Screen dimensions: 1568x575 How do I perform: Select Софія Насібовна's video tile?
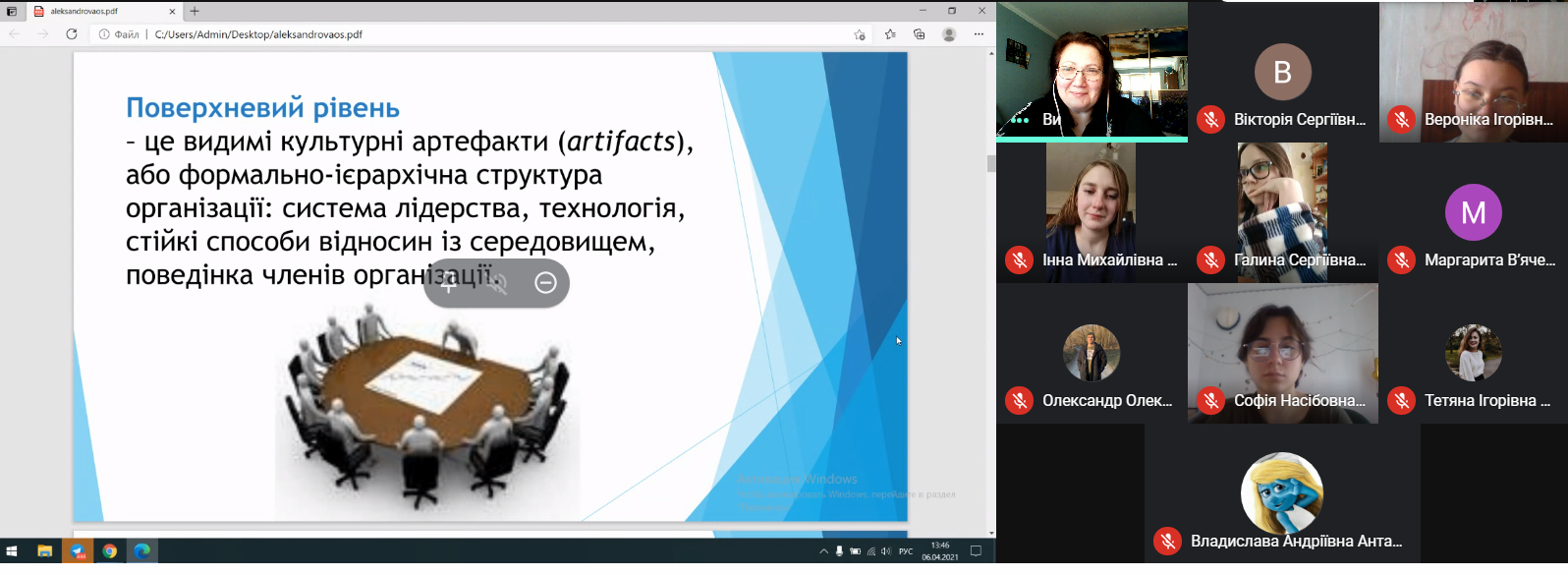pos(1282,344)
